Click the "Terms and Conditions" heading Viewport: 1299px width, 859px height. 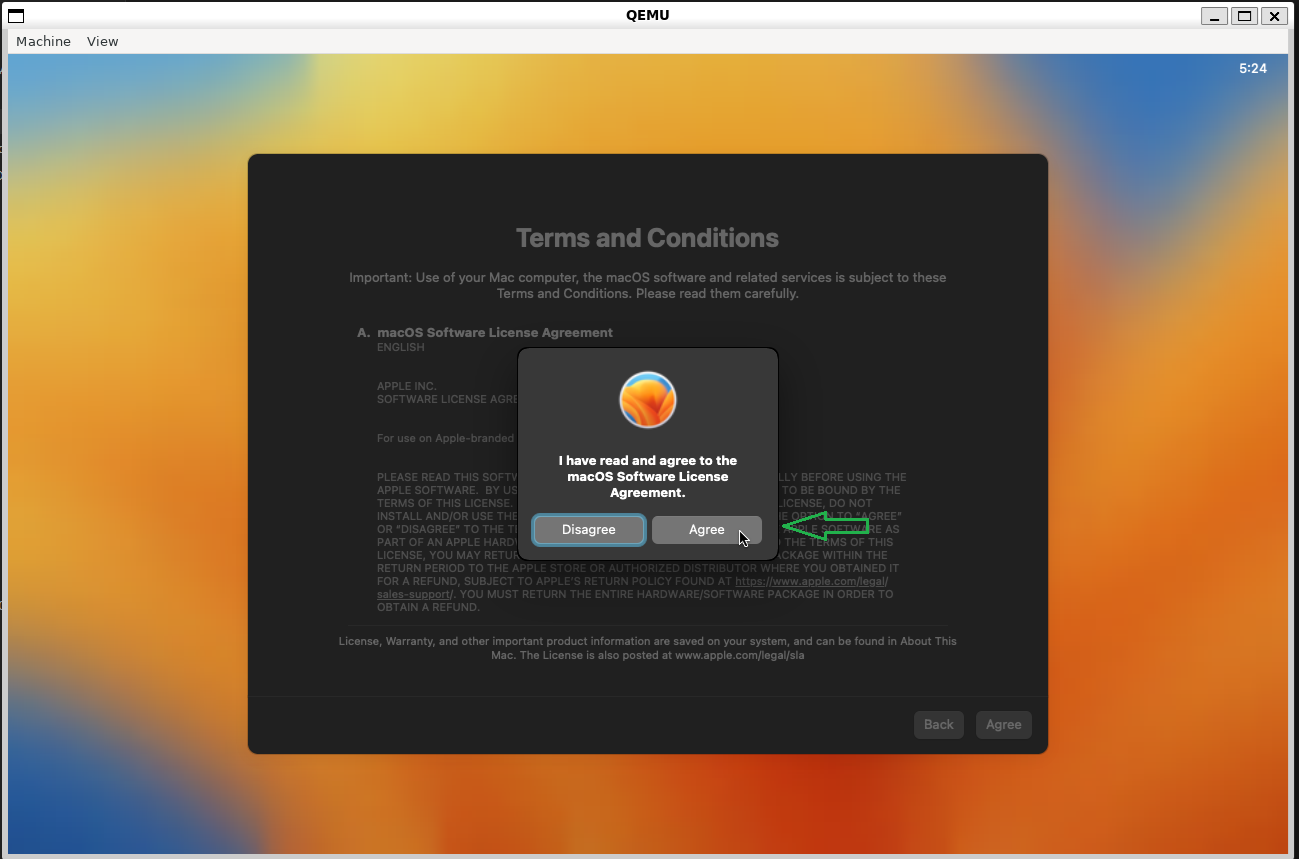(647, 238)
